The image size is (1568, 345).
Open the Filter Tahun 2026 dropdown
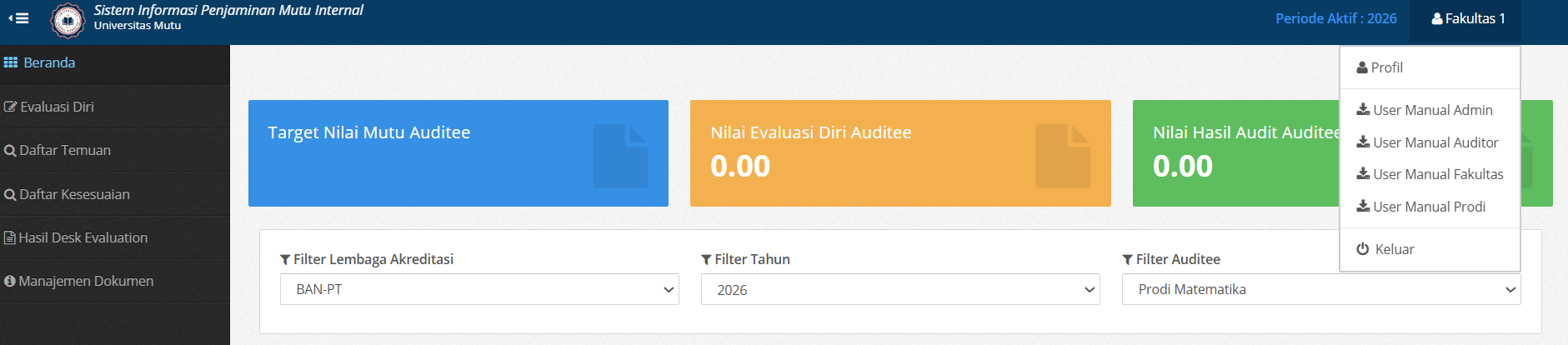[x=900, y=289]
